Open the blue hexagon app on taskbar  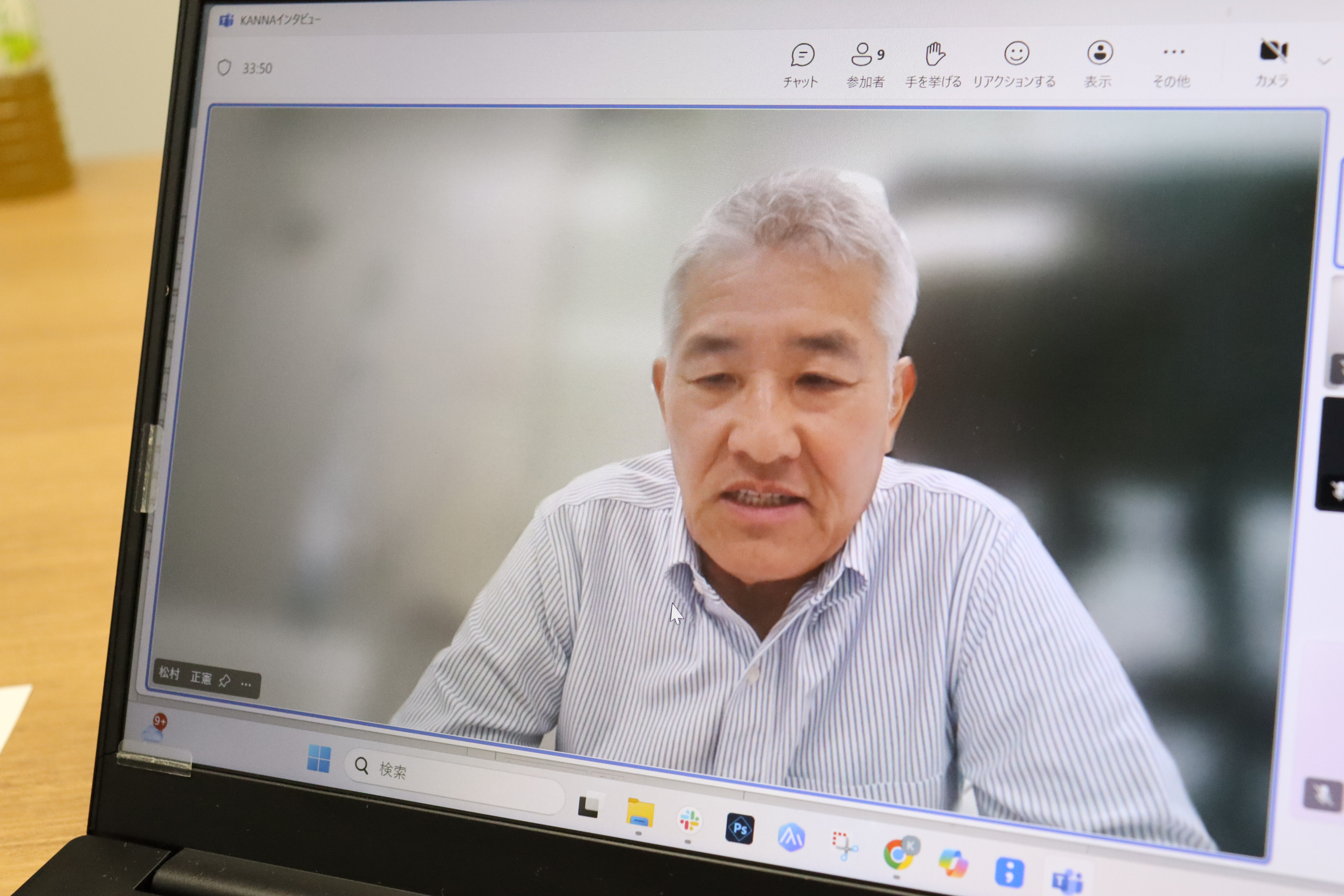(x=791, y=837)
